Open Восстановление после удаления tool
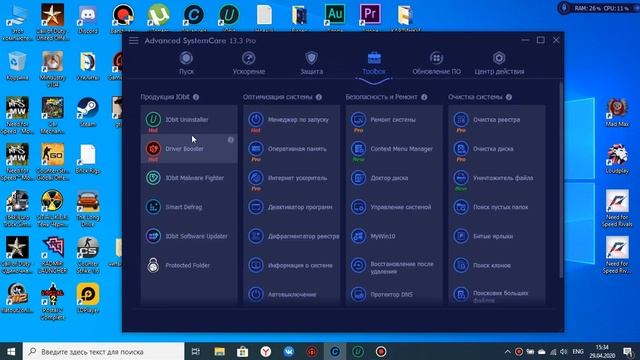 394,265
